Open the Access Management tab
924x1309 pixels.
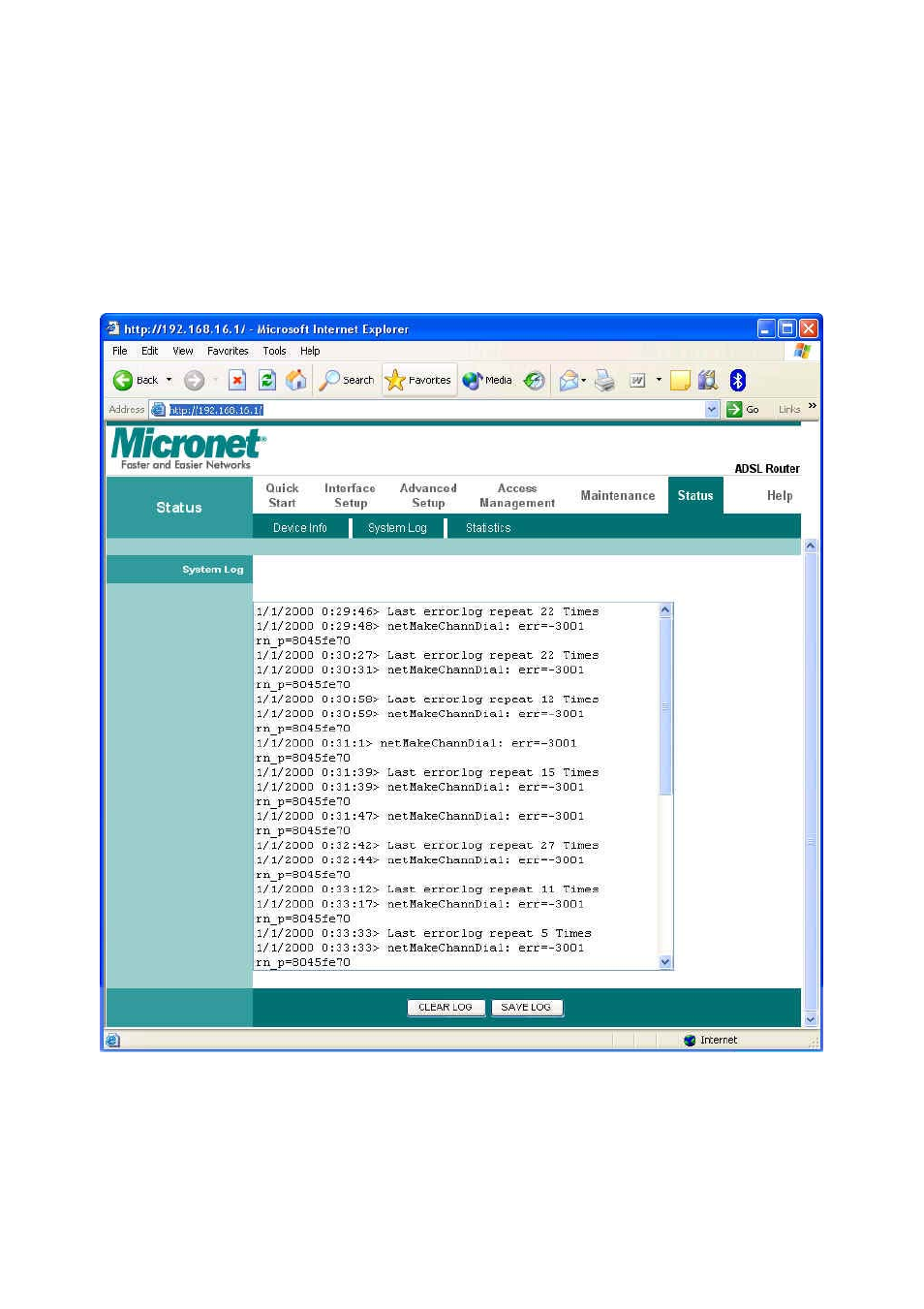click(x=517, y=495)
